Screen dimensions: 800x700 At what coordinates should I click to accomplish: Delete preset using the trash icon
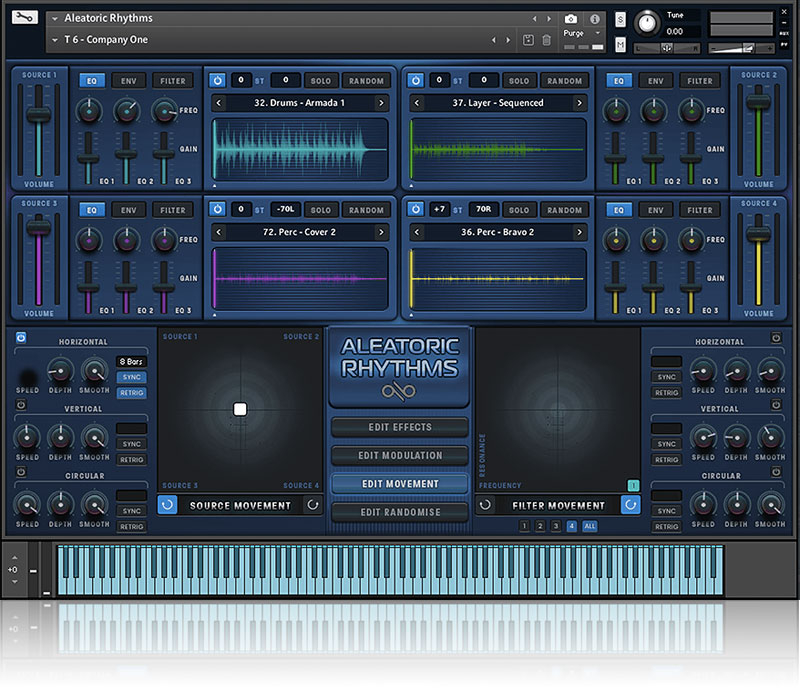pyautogui.click(x=546, y=40)
